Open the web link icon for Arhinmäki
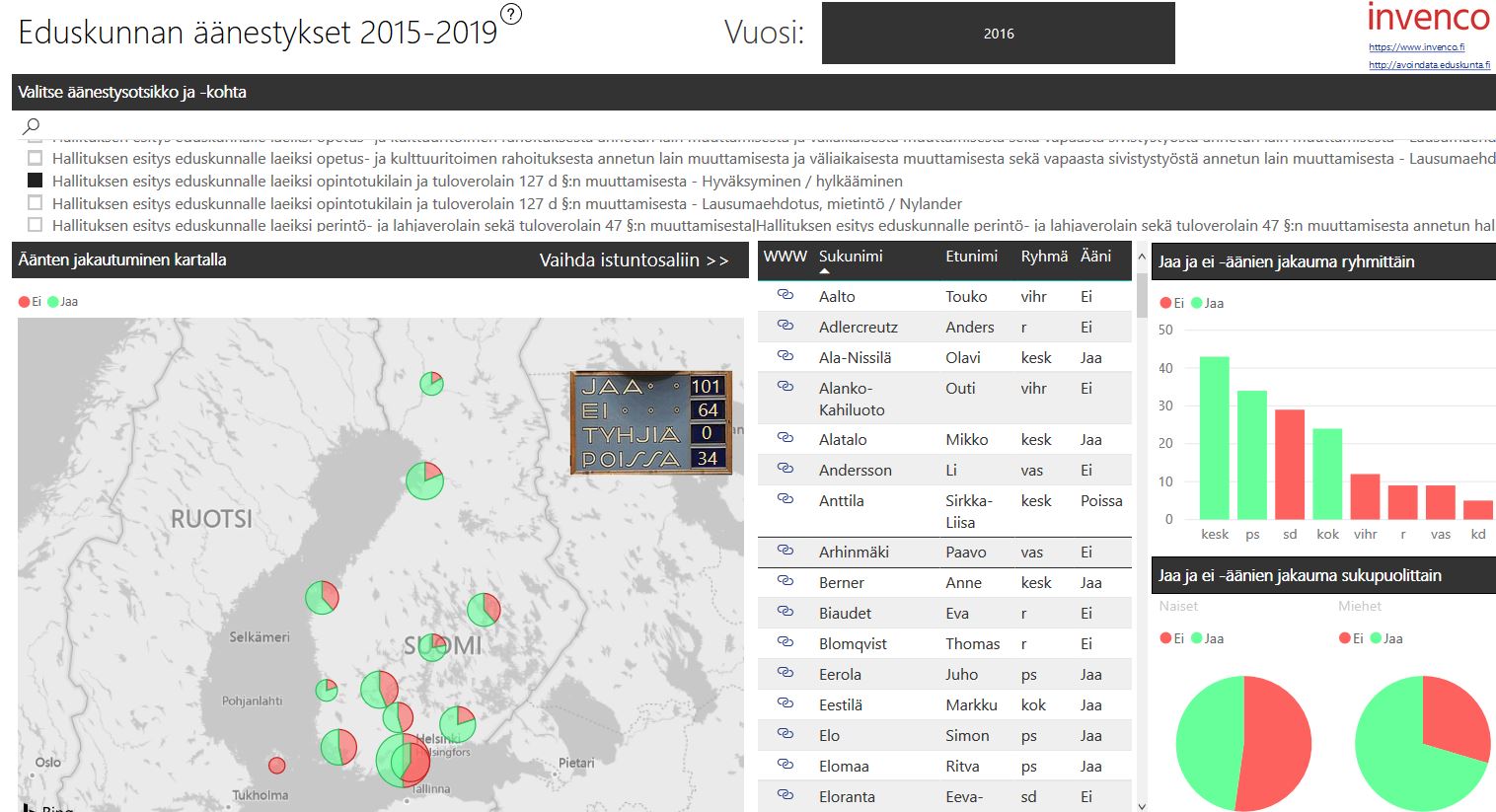1496x812 pixels. 785,551
